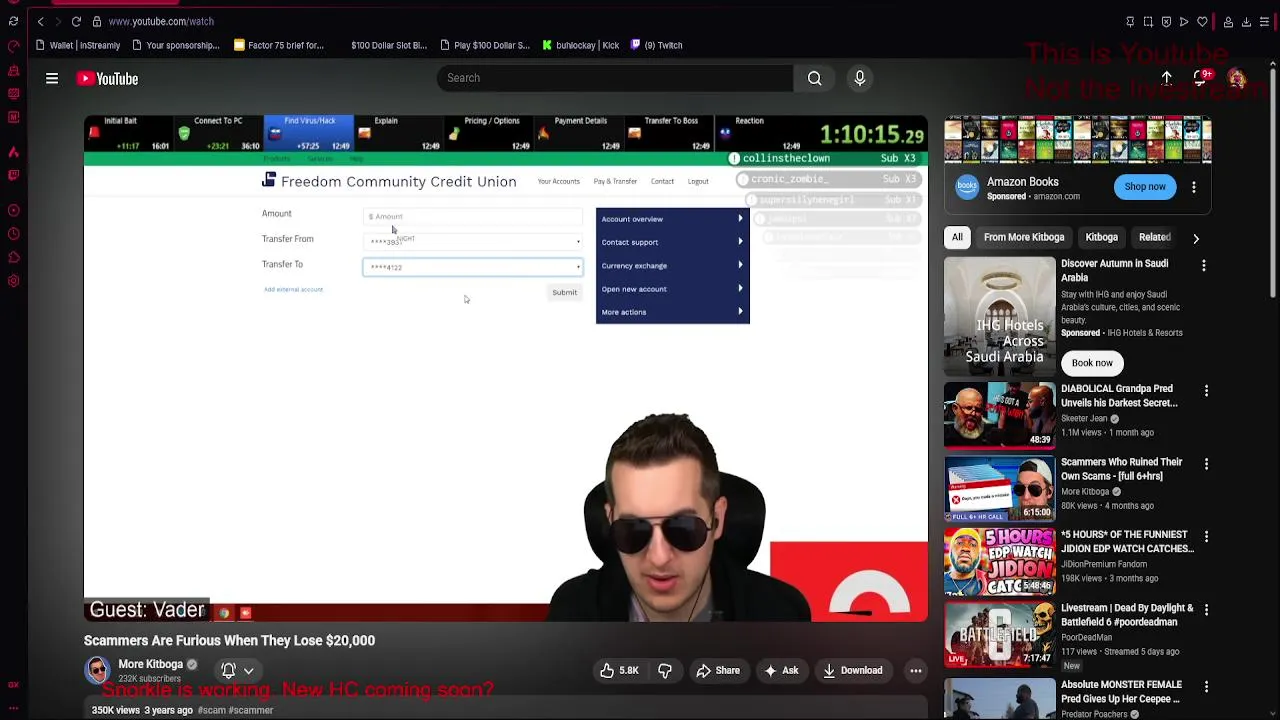This screenshot has width=1280, height=720.
Task: Click the Submit button in transfer form
Action: 564,293
